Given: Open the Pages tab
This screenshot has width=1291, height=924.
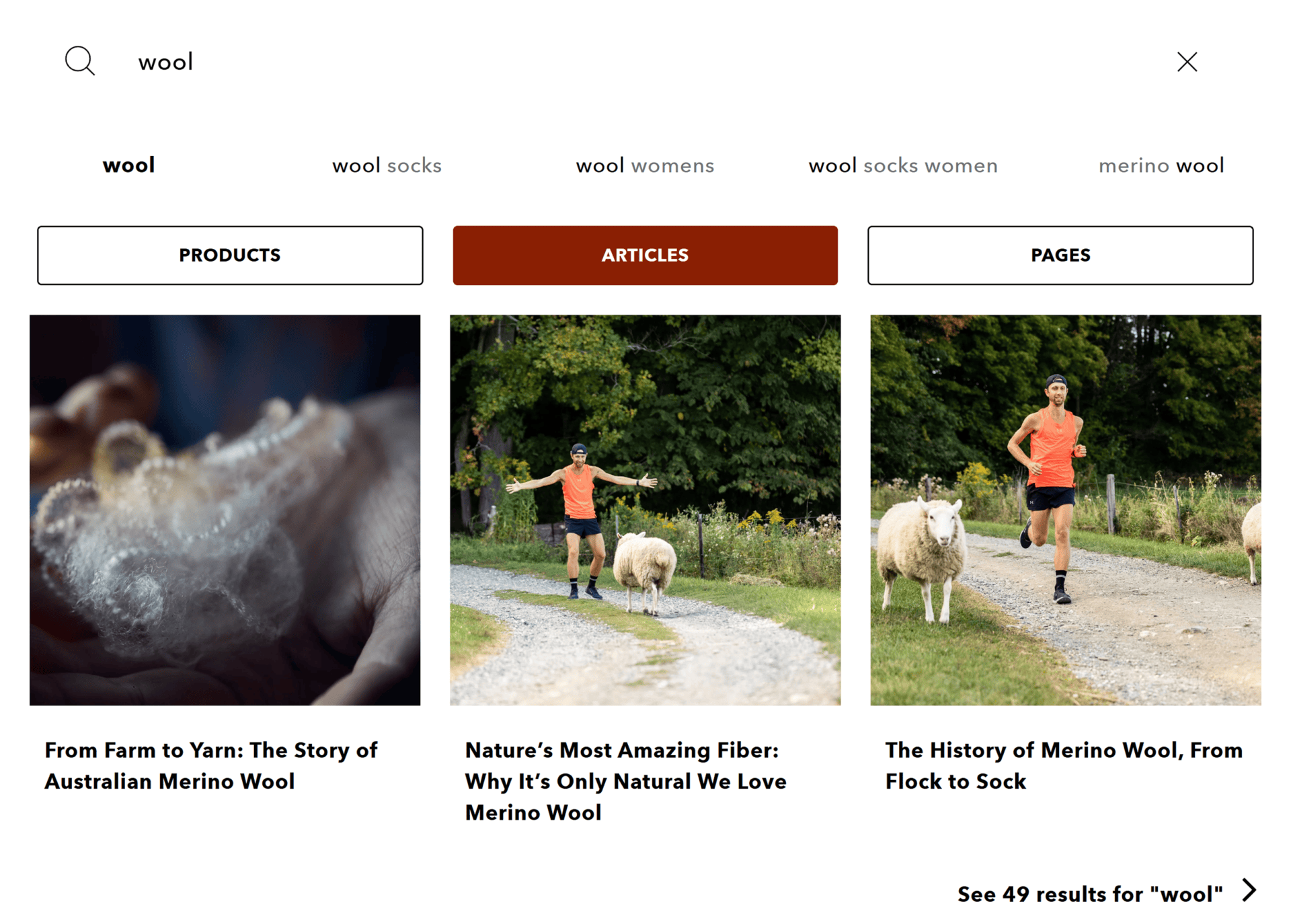Looking at the screenshot, I should click(1060, 256).
